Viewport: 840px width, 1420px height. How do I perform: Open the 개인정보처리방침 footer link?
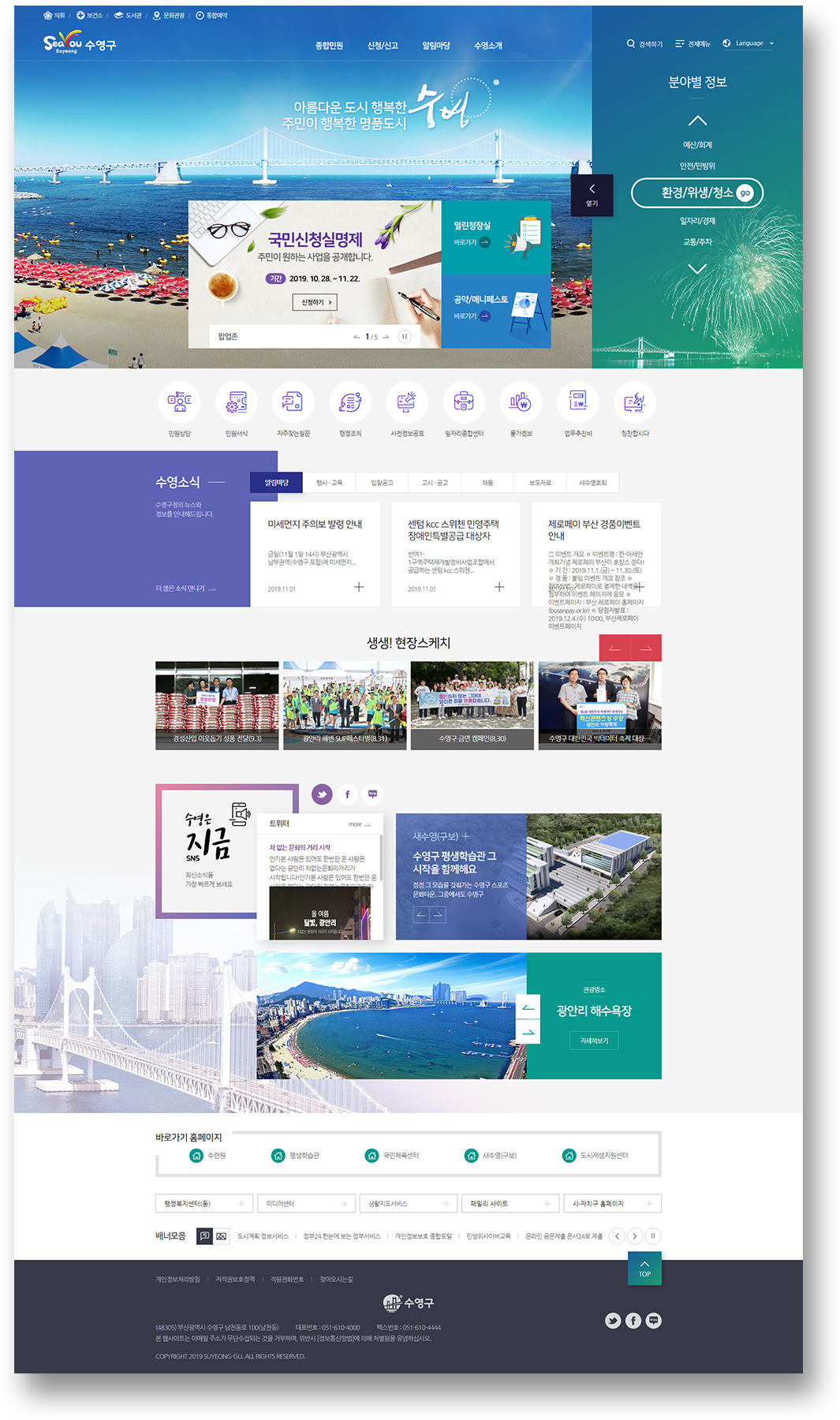177,1279
